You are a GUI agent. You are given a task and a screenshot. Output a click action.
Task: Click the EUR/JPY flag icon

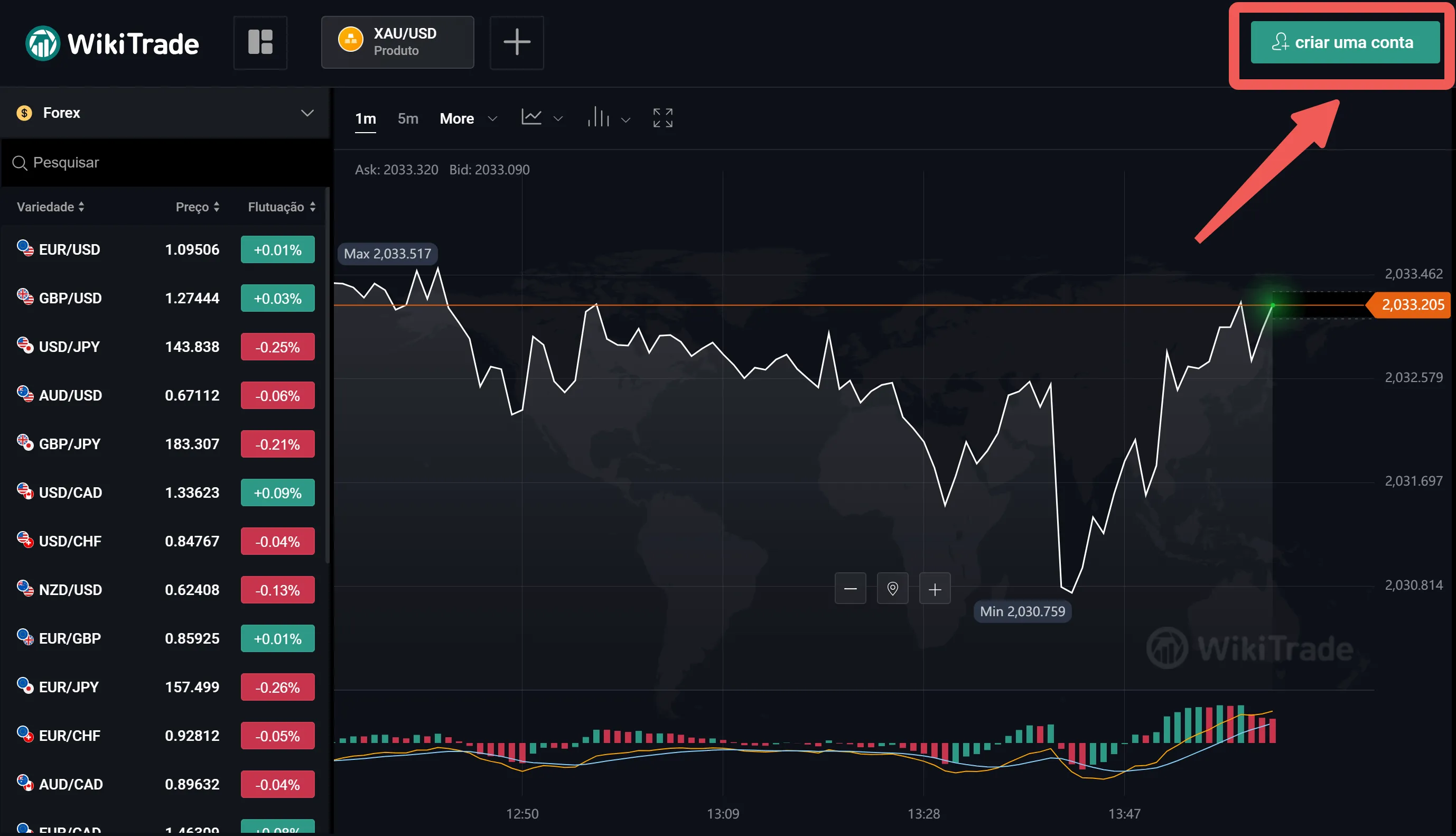(25, 685)
